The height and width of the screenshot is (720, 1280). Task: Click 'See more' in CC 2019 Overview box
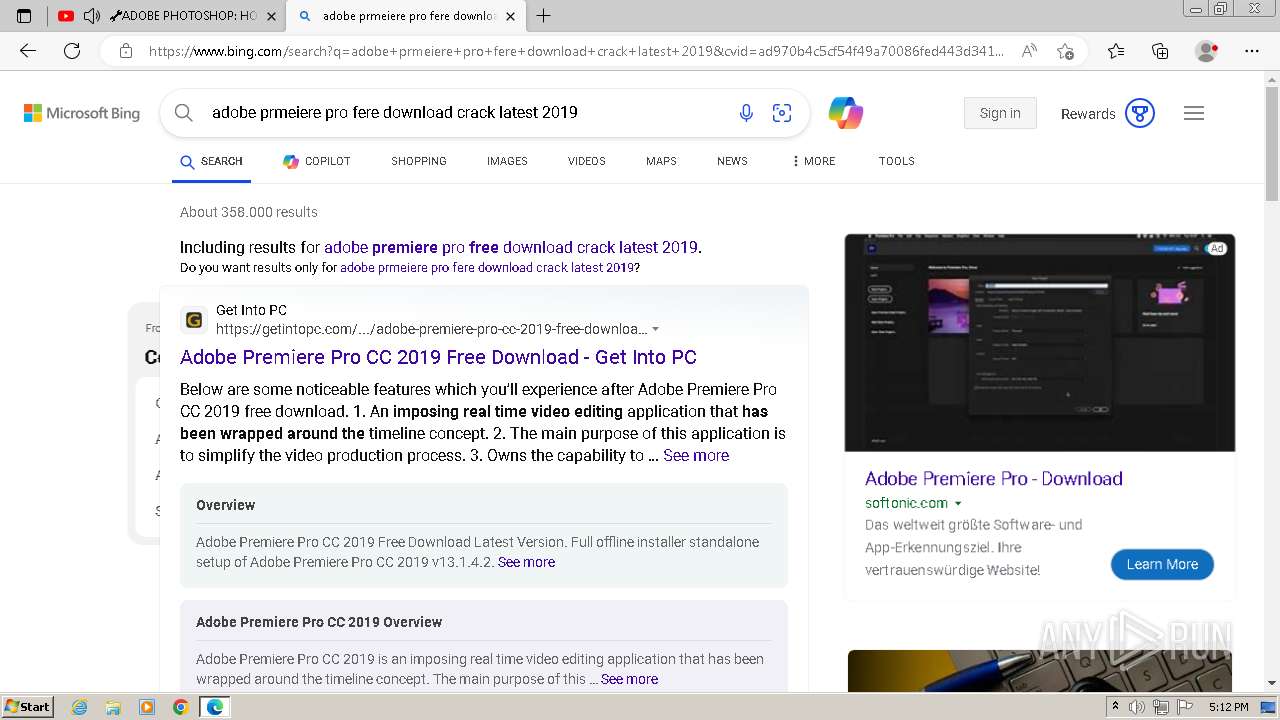click(630, 679)
